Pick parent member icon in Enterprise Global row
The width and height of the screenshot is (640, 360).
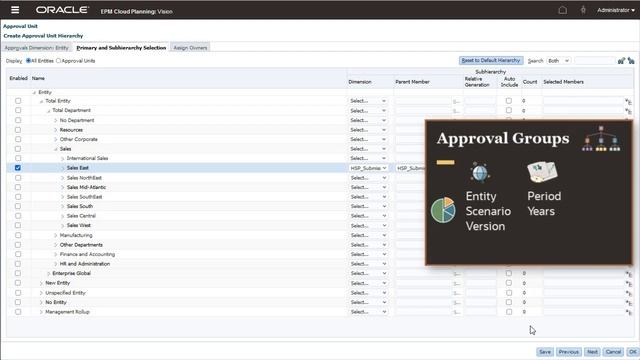456,274
